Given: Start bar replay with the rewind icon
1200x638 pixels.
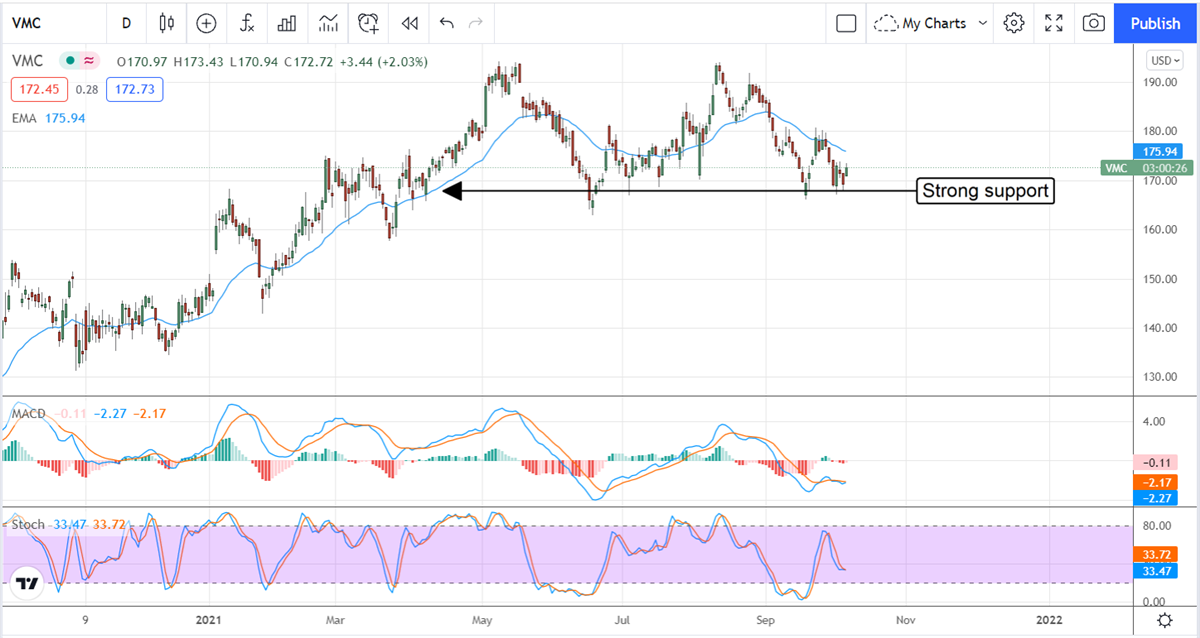Looking at the screenshot, I should pos(409,22).
